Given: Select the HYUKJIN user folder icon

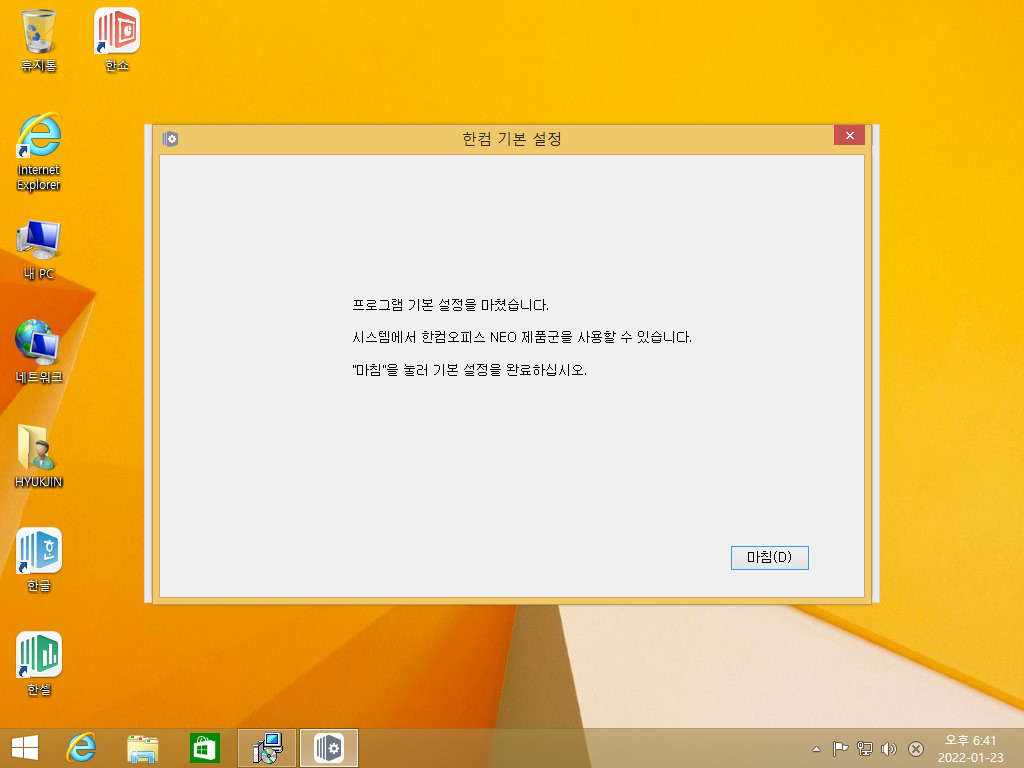Looking at the screenshot, I should 39,456.
